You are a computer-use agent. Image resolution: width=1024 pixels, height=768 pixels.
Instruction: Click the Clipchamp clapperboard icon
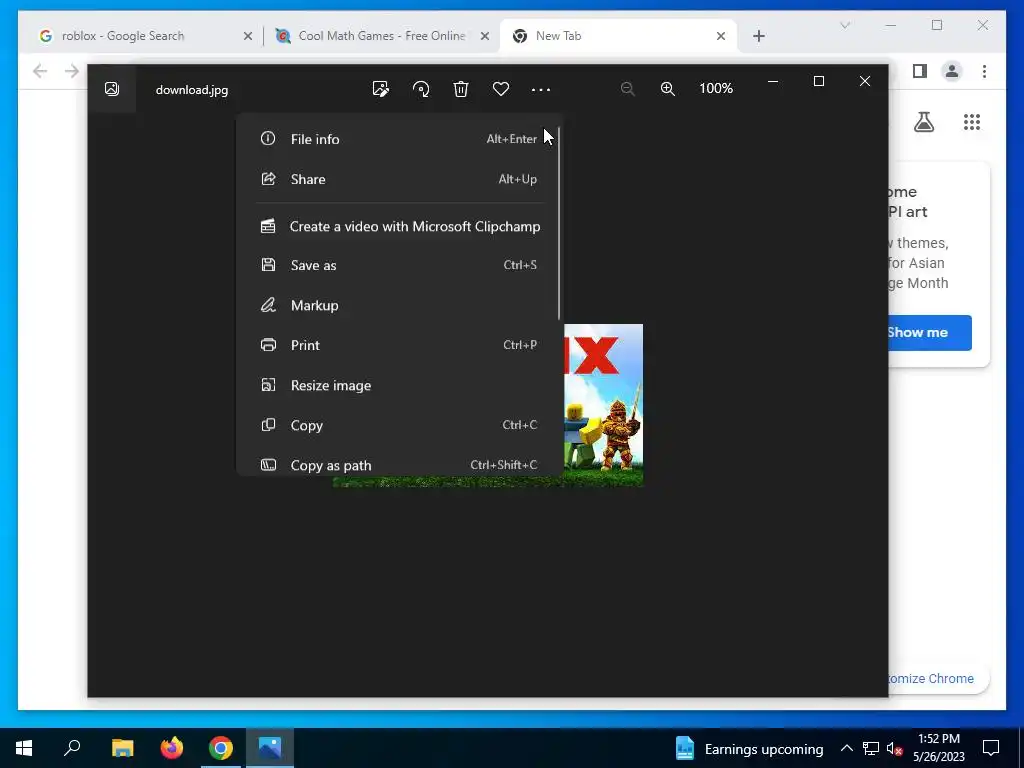[x=268, y=226]
